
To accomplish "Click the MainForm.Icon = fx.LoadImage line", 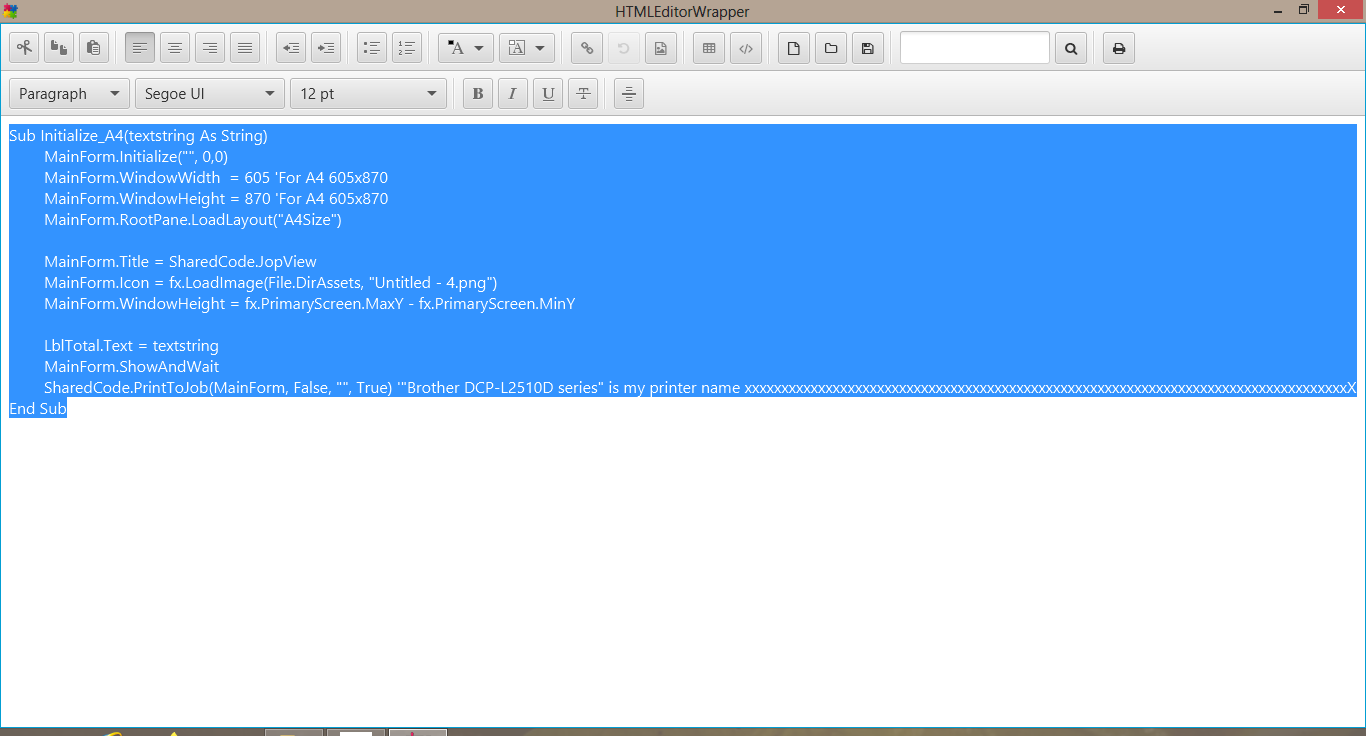I will coord(271,283).
